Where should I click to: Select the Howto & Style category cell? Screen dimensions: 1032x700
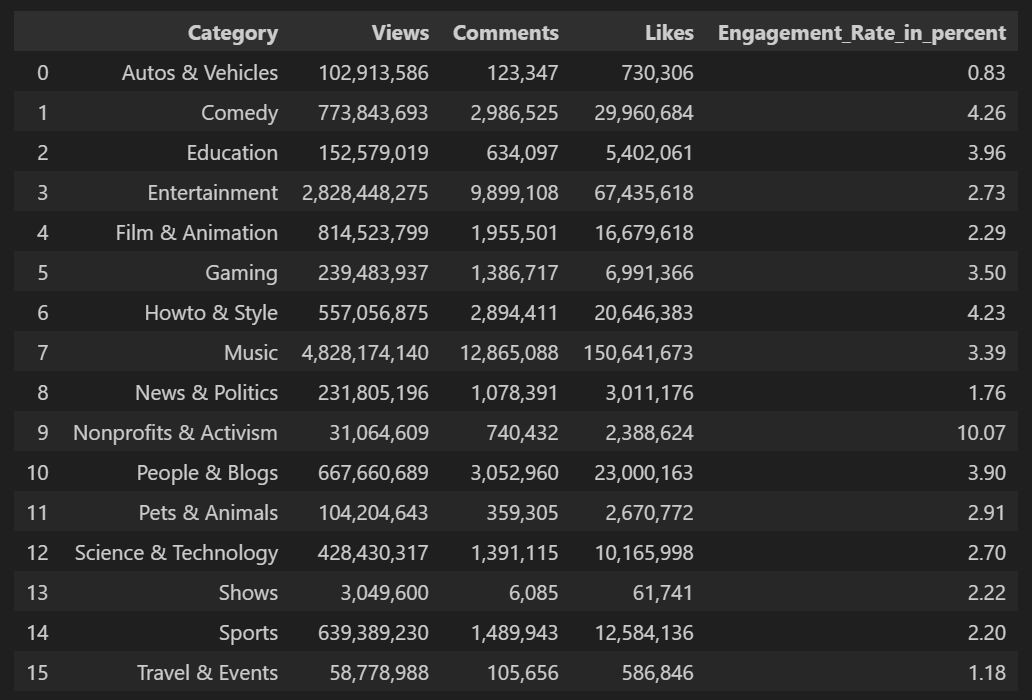pos(211,313)
